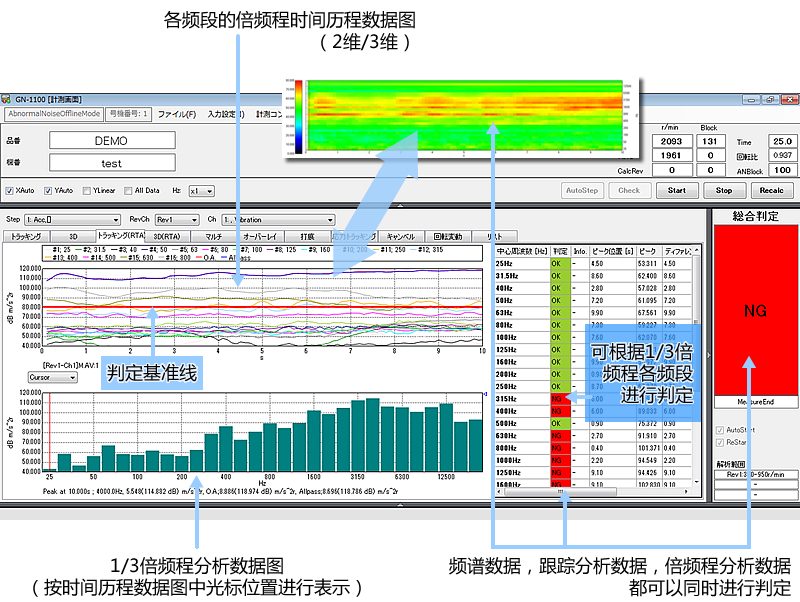The height and width of the screenshot is (602, 800).
Task: Open the 入力設定 menu
Action: (x=226, y=114)
